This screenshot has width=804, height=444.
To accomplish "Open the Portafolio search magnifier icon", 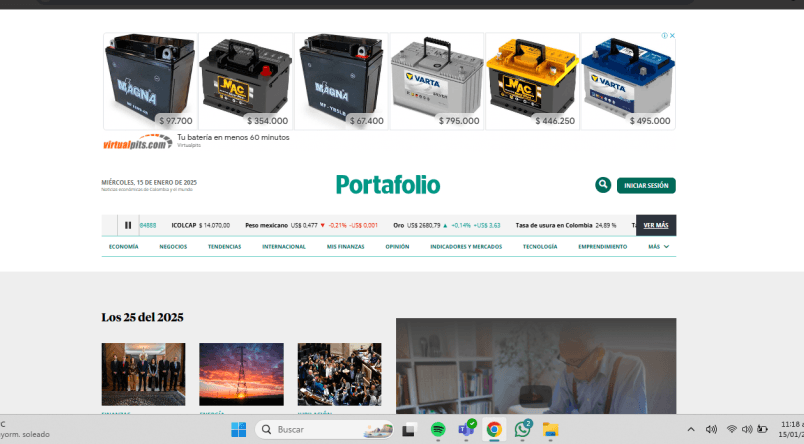I will pos(603,185).
